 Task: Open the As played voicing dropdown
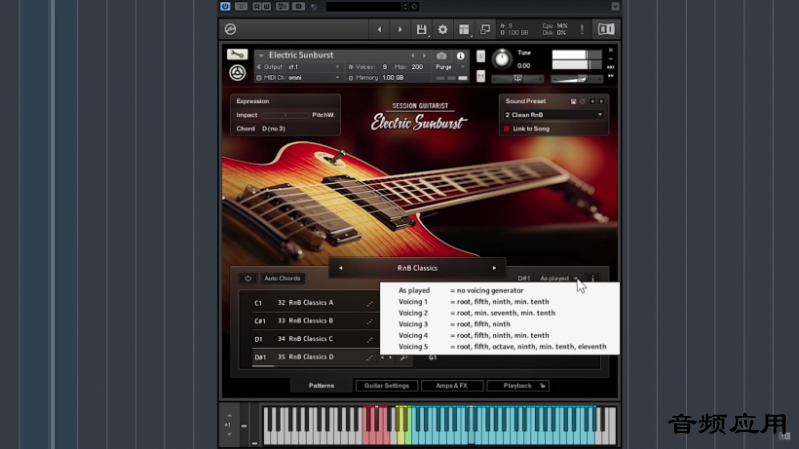click(x=558, y=278)
